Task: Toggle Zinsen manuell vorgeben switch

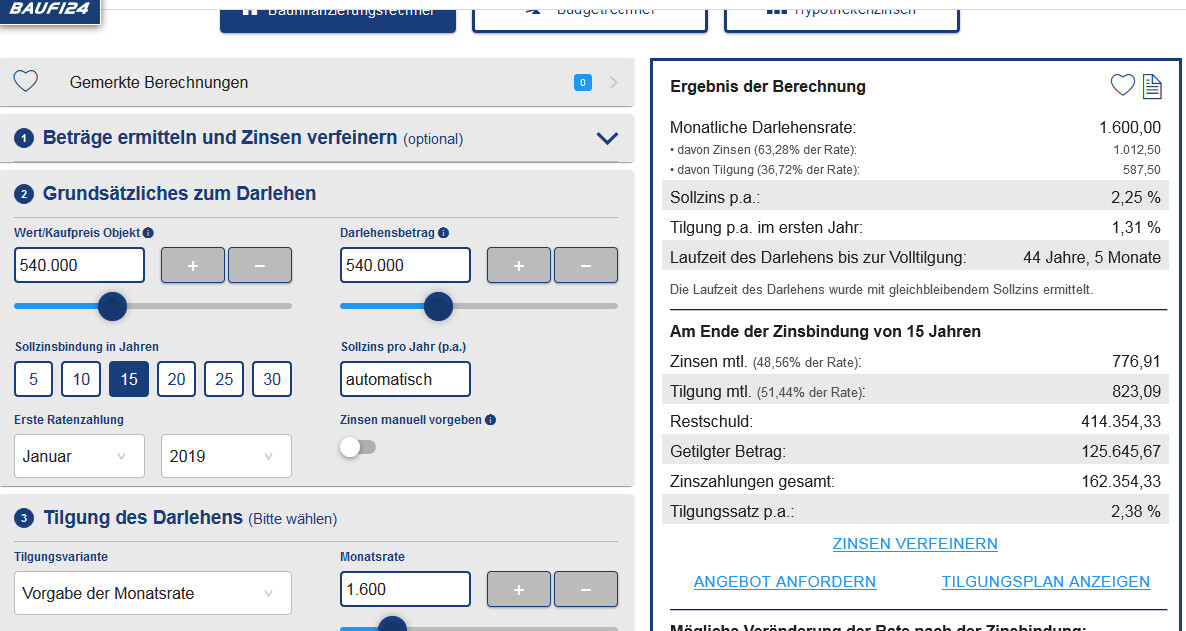Action: pos(357,448)
